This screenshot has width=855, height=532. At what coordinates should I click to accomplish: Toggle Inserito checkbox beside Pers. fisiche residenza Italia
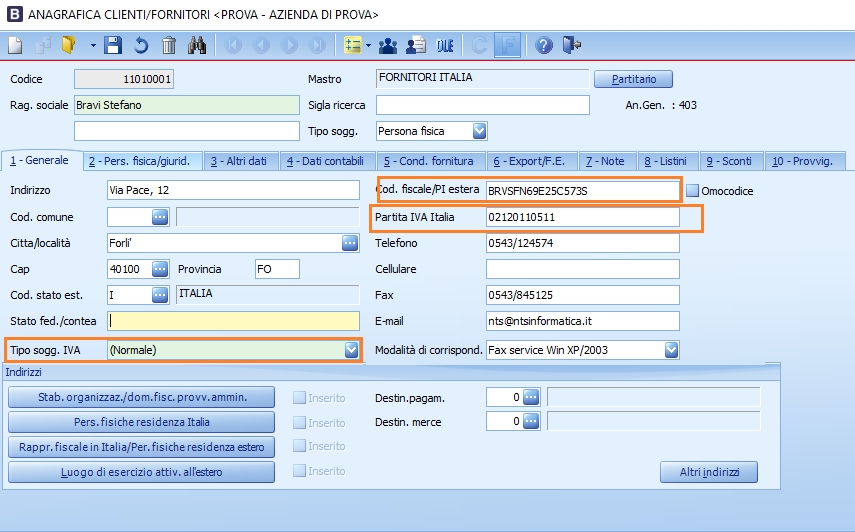coord(299,422)
